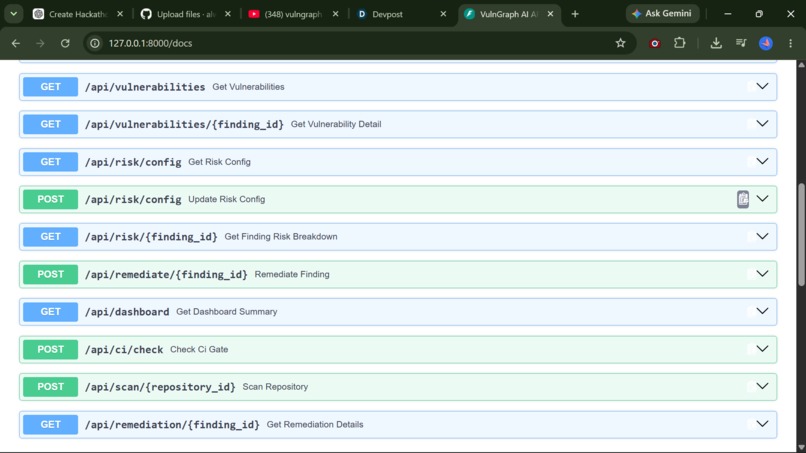This screenshot has width=806, height=453.
Task: Close the Create Hackathon tab
Action: coord(120,14)
